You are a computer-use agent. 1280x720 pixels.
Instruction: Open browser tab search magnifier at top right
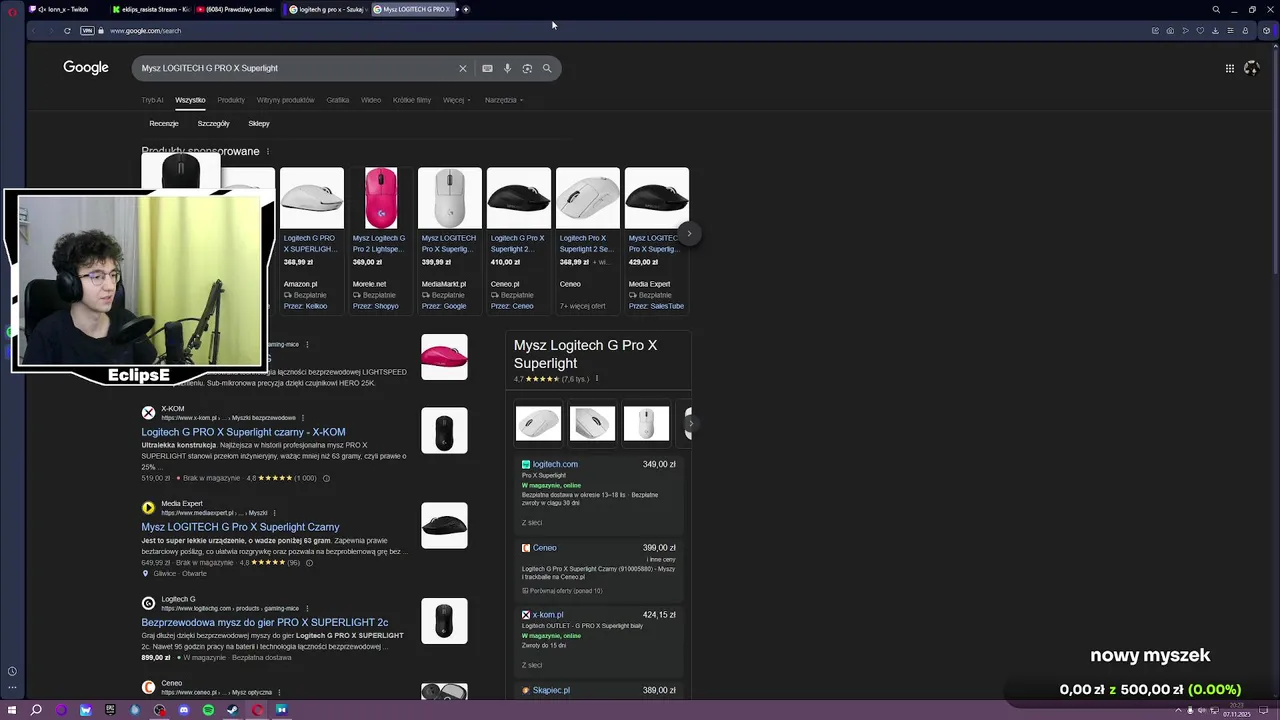(1216, 9)
